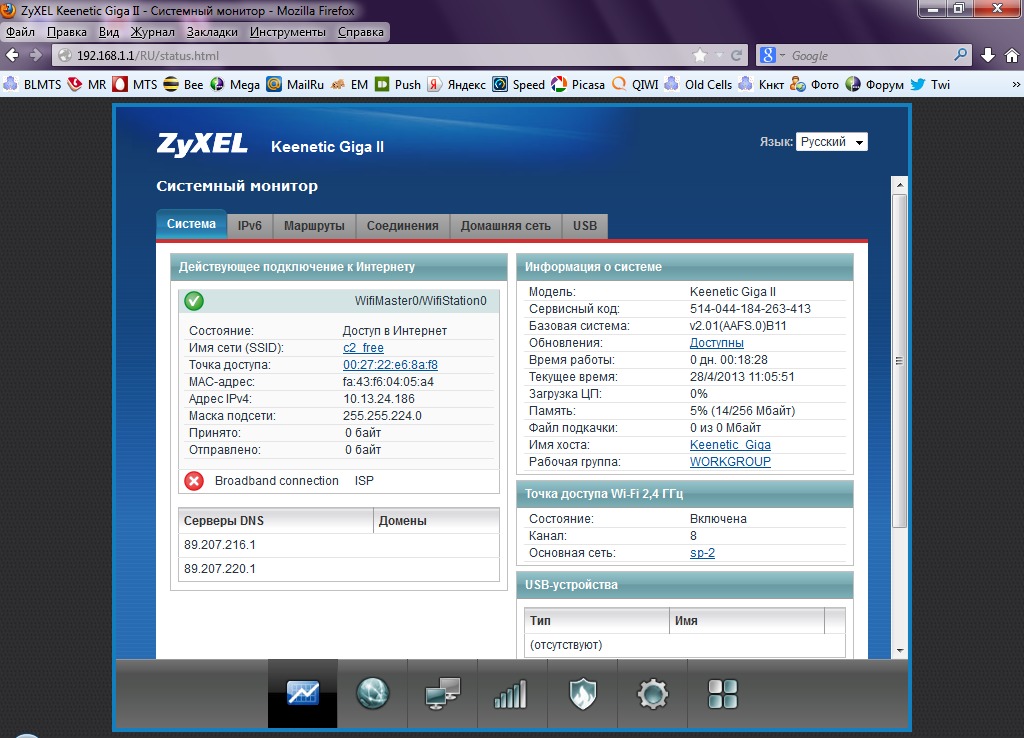Open the Twi bookmark in bookmarks toolbar
1024x738 pixels.
tap(930, 85)
